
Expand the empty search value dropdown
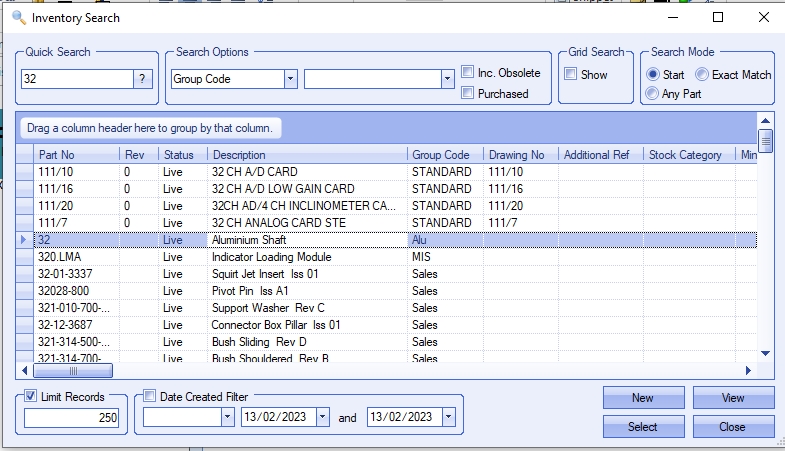tap(447, 79)
